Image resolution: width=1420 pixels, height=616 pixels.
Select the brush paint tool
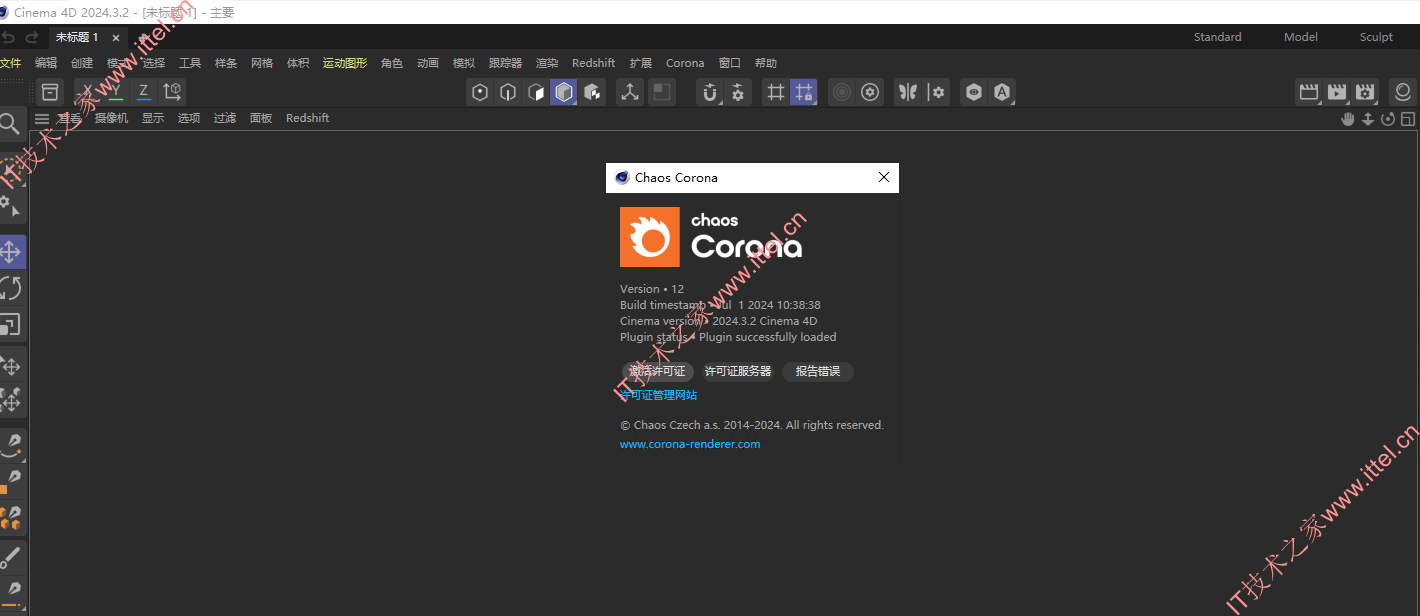pos(11,557)
